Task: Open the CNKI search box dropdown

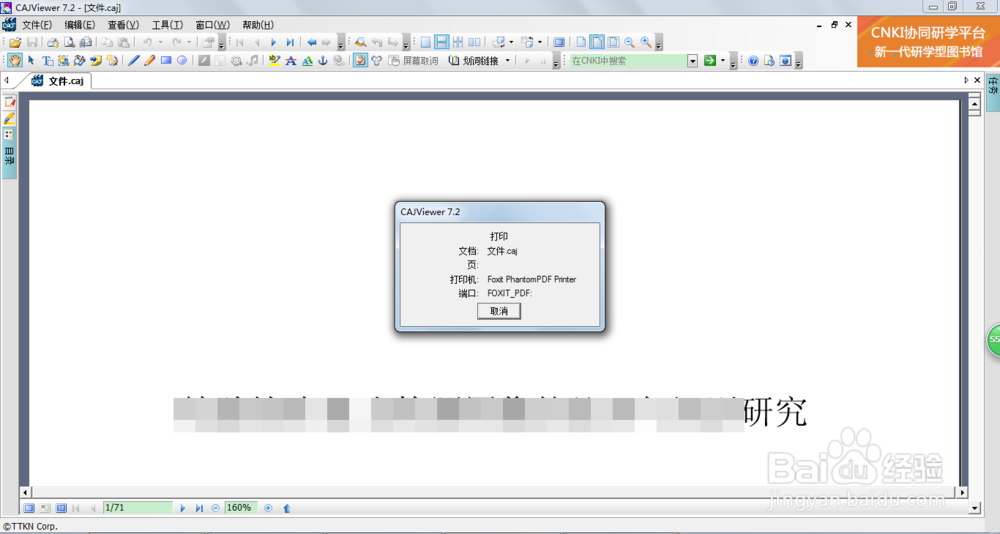Action: (693, 61)
